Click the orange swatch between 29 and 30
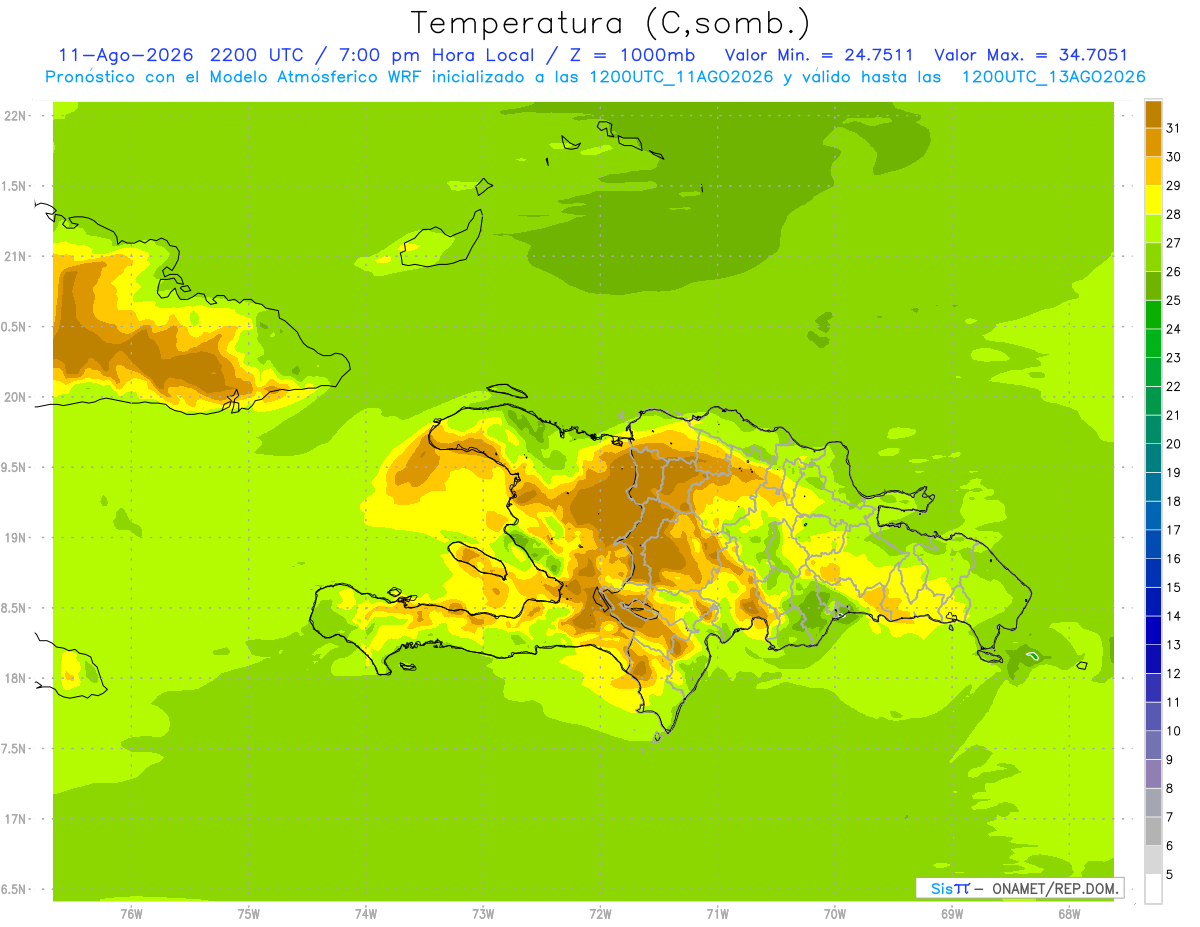 coord(1153,171)
